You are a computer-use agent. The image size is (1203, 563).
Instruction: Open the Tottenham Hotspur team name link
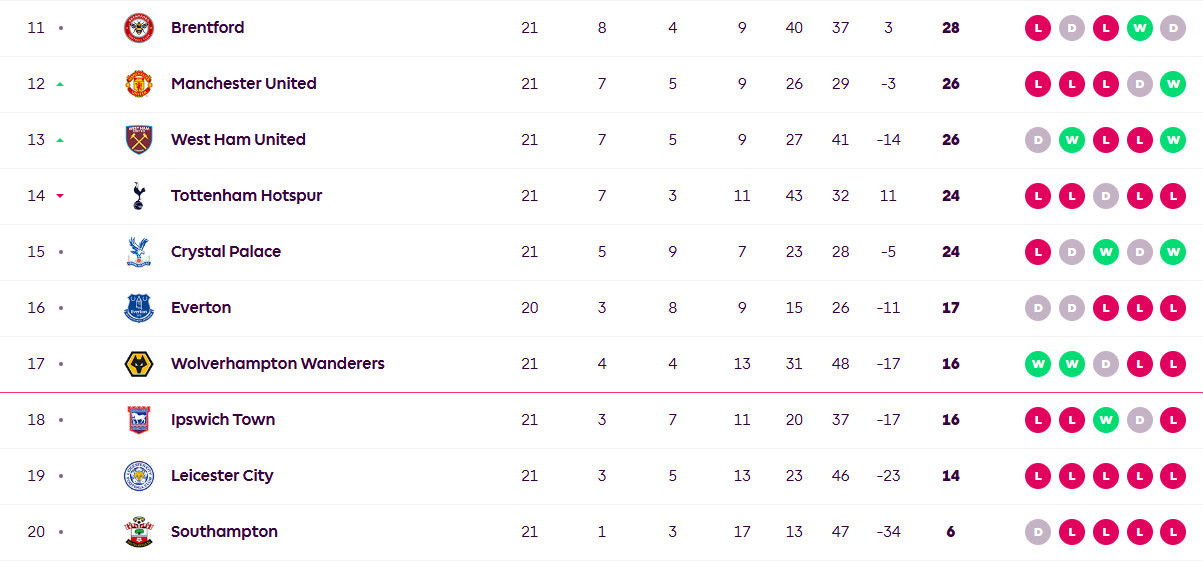click(x=247, y=196)
